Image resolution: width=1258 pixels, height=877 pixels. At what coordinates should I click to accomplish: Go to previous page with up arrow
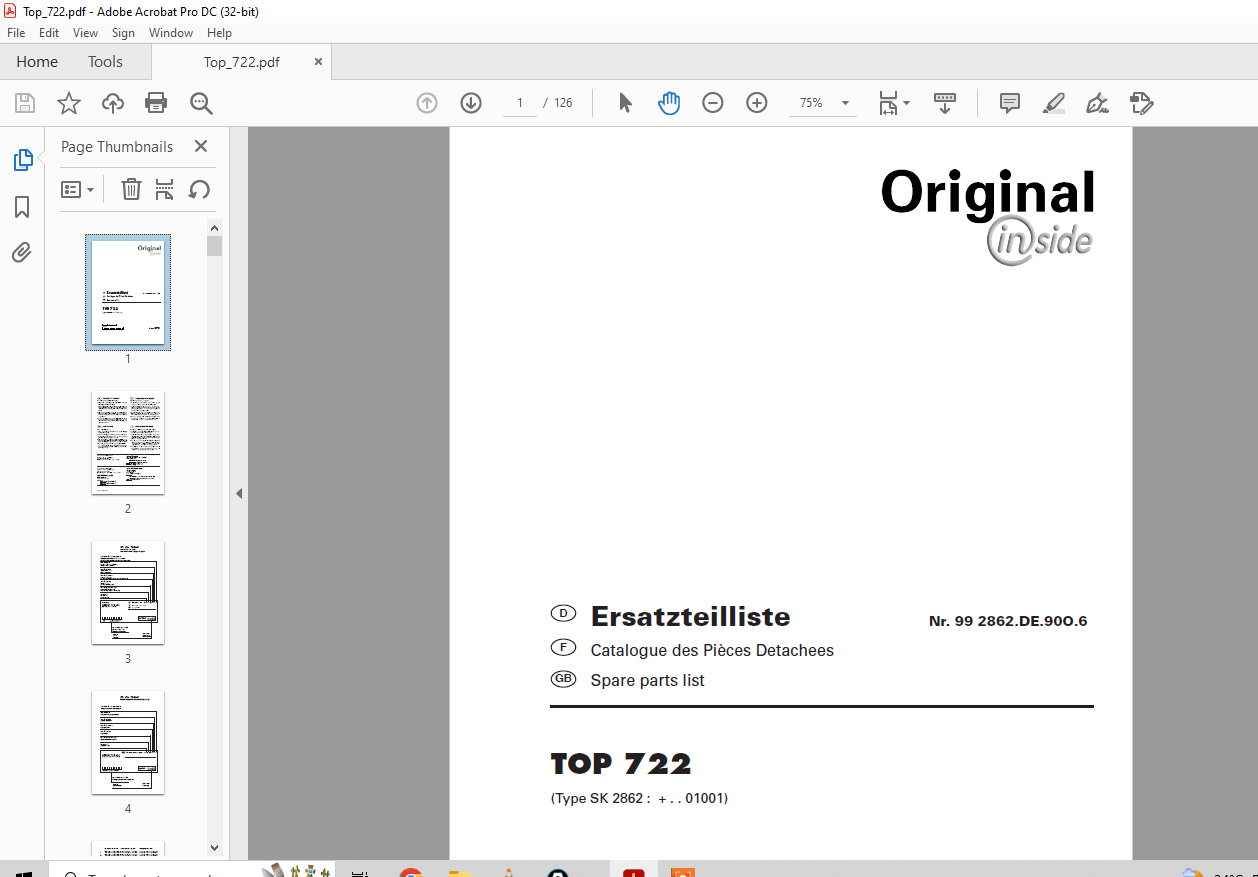point(427,103)
